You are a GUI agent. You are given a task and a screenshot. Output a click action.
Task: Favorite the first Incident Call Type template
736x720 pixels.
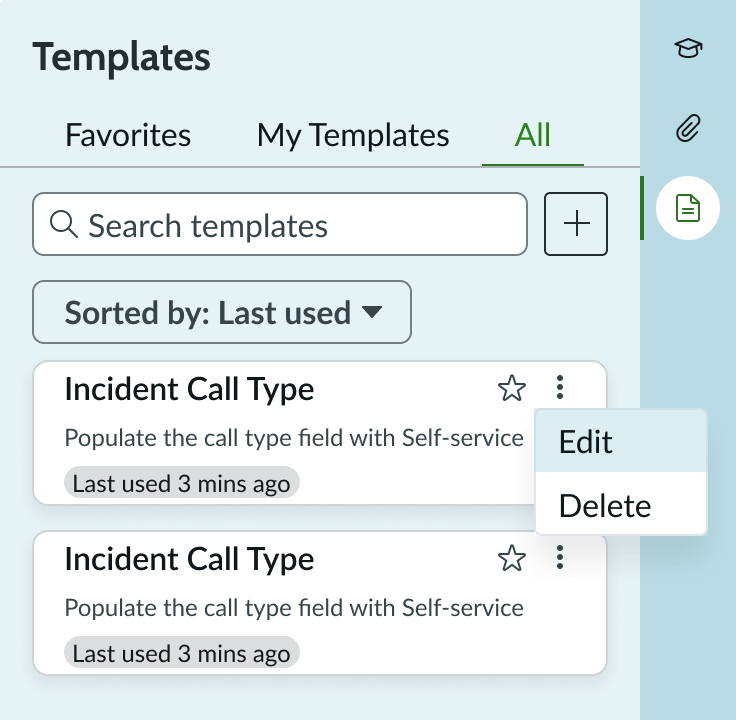512,388
